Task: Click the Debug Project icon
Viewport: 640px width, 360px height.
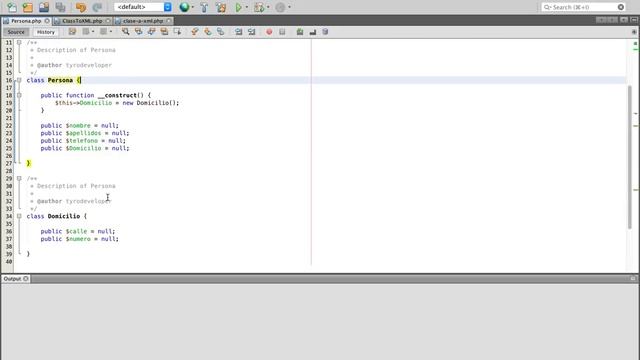Action: click(x=259, y=7)
